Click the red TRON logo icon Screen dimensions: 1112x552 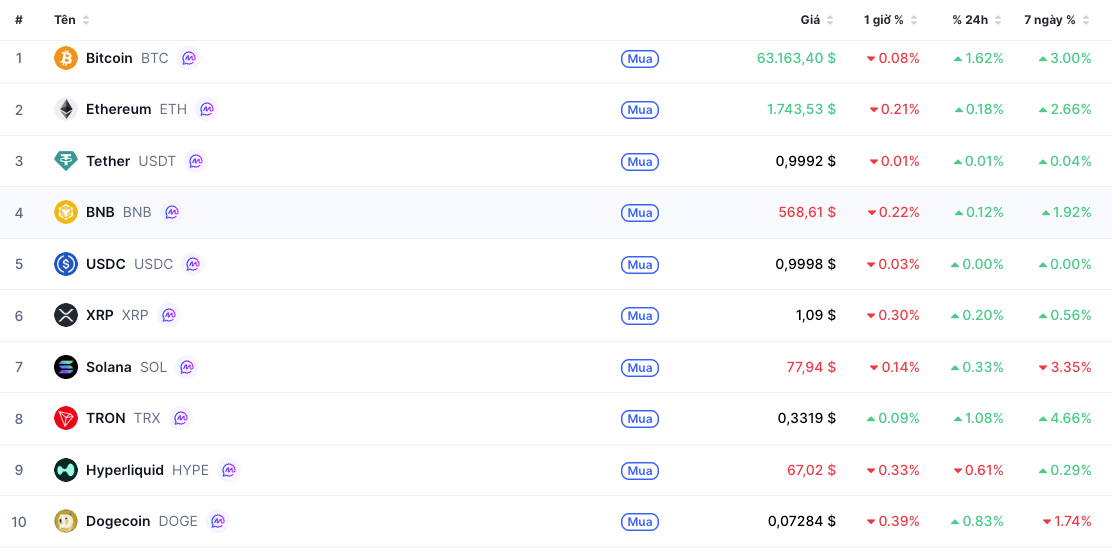point(66,419)
